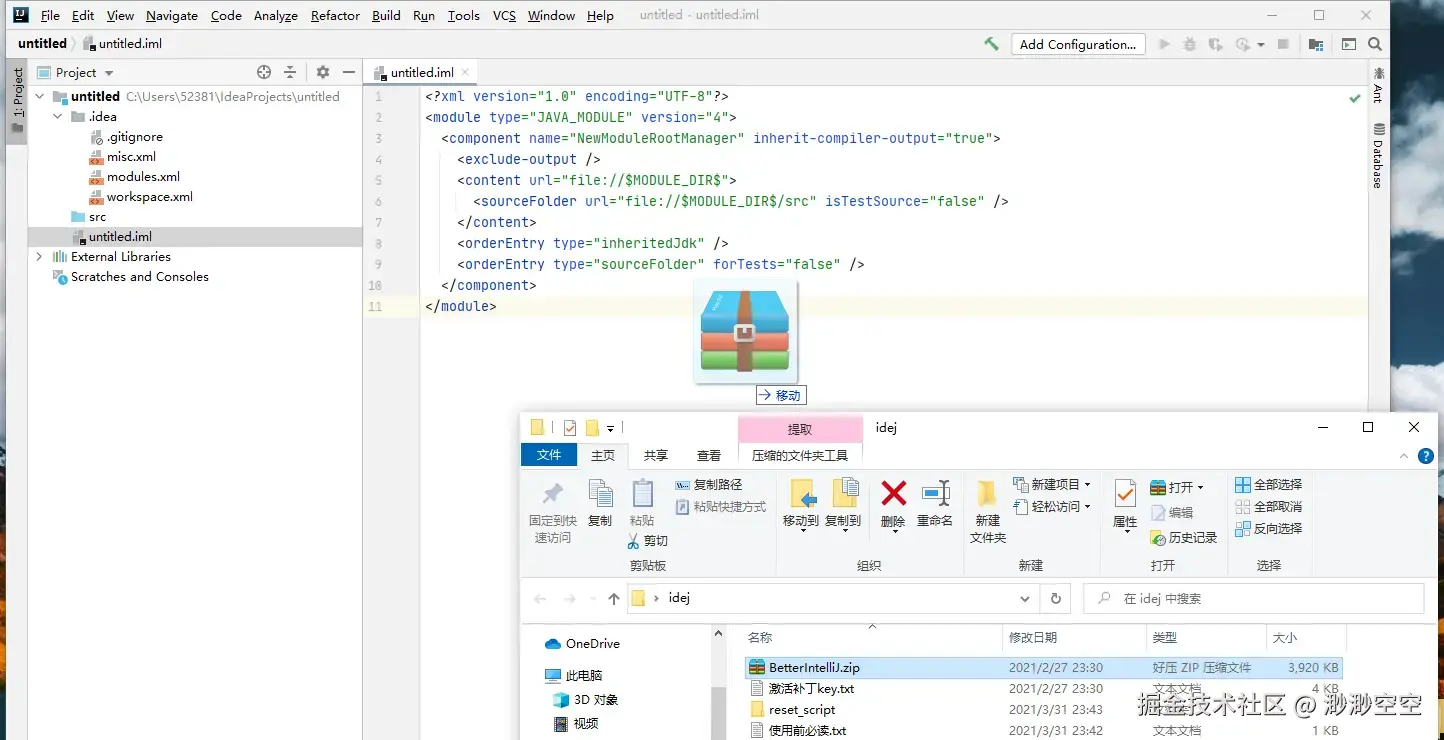Click the green inspection checkmark in editor

[1355, 98]
